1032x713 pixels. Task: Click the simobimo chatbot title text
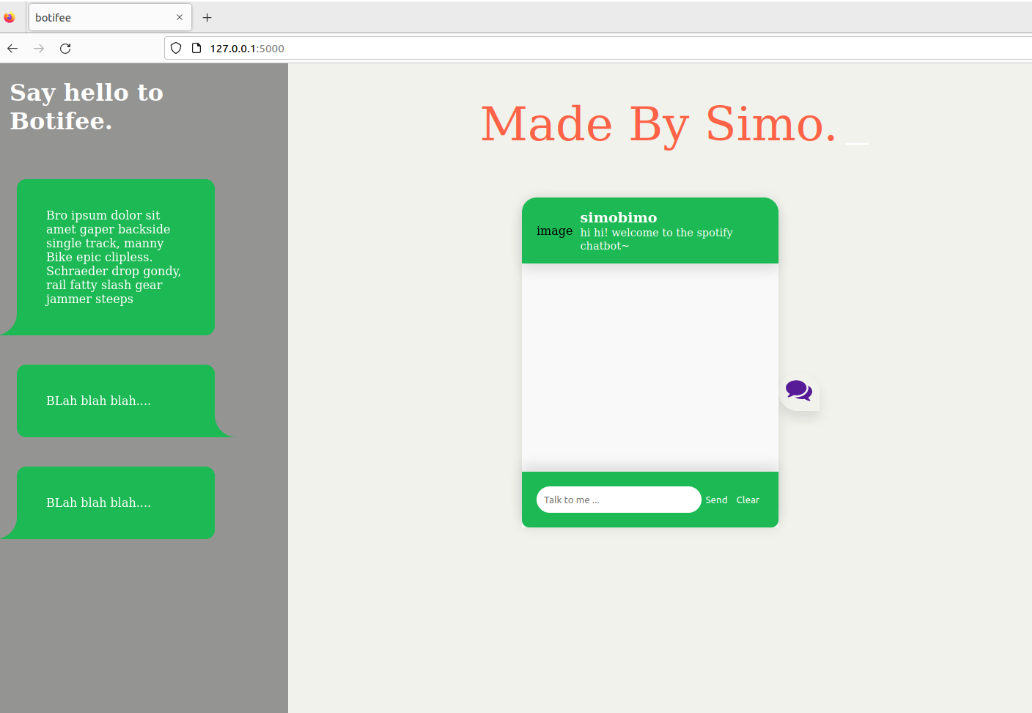click(619, 217)
